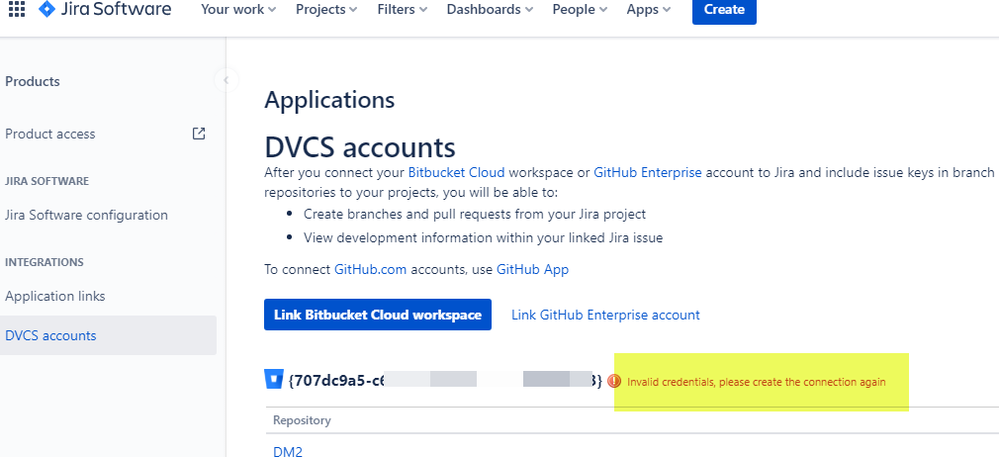This screenshot has height=457, width=999.
Task: Click Link GitHub Enterprise account link
Action: click(606, 314)
